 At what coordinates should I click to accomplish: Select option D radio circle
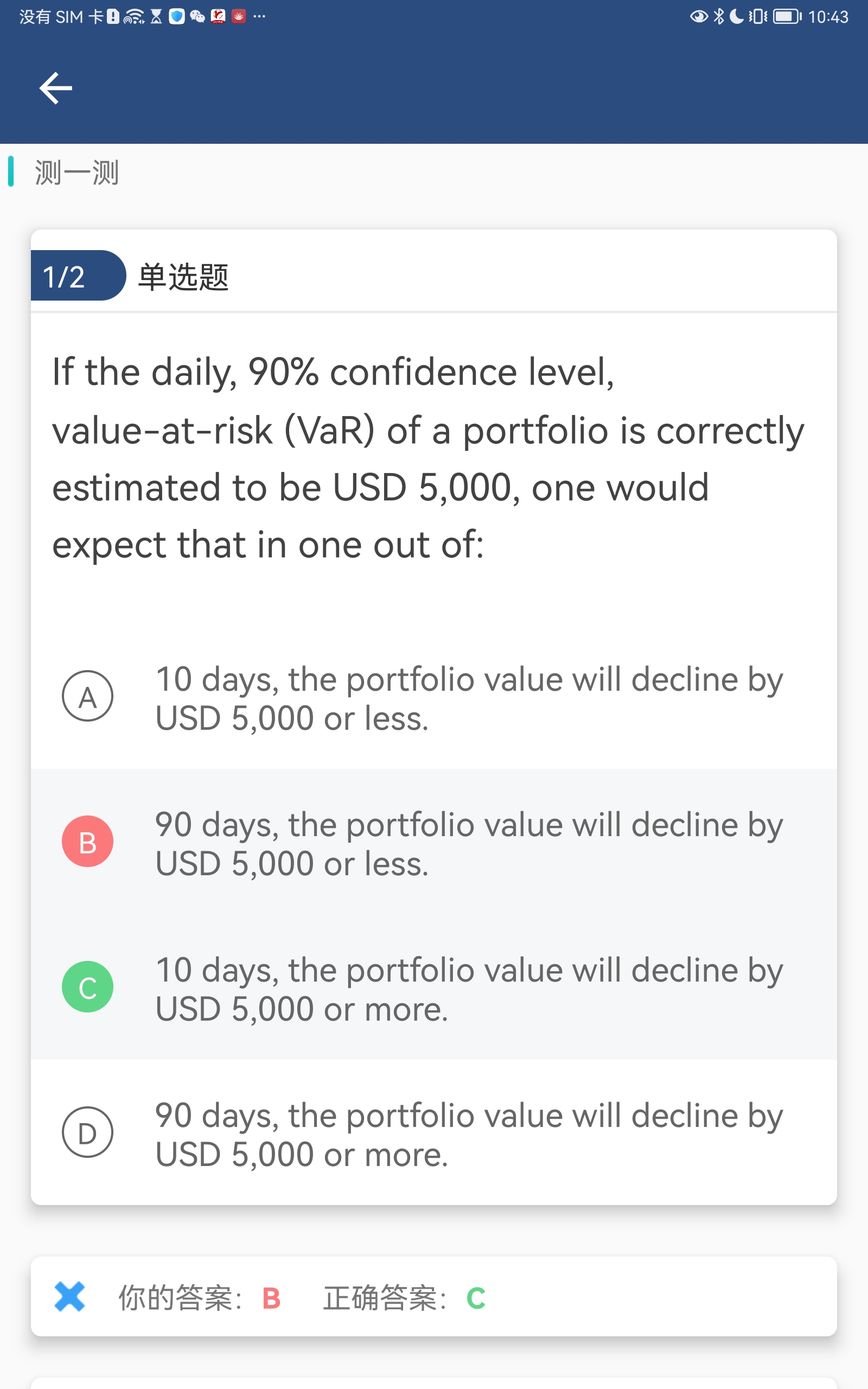point(87,1132)
